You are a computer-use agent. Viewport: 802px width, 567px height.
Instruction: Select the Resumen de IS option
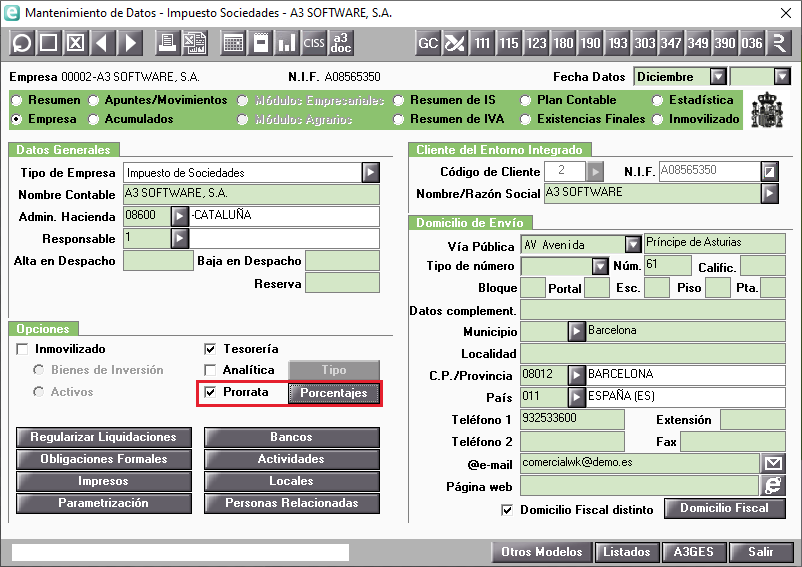[399, 100]
